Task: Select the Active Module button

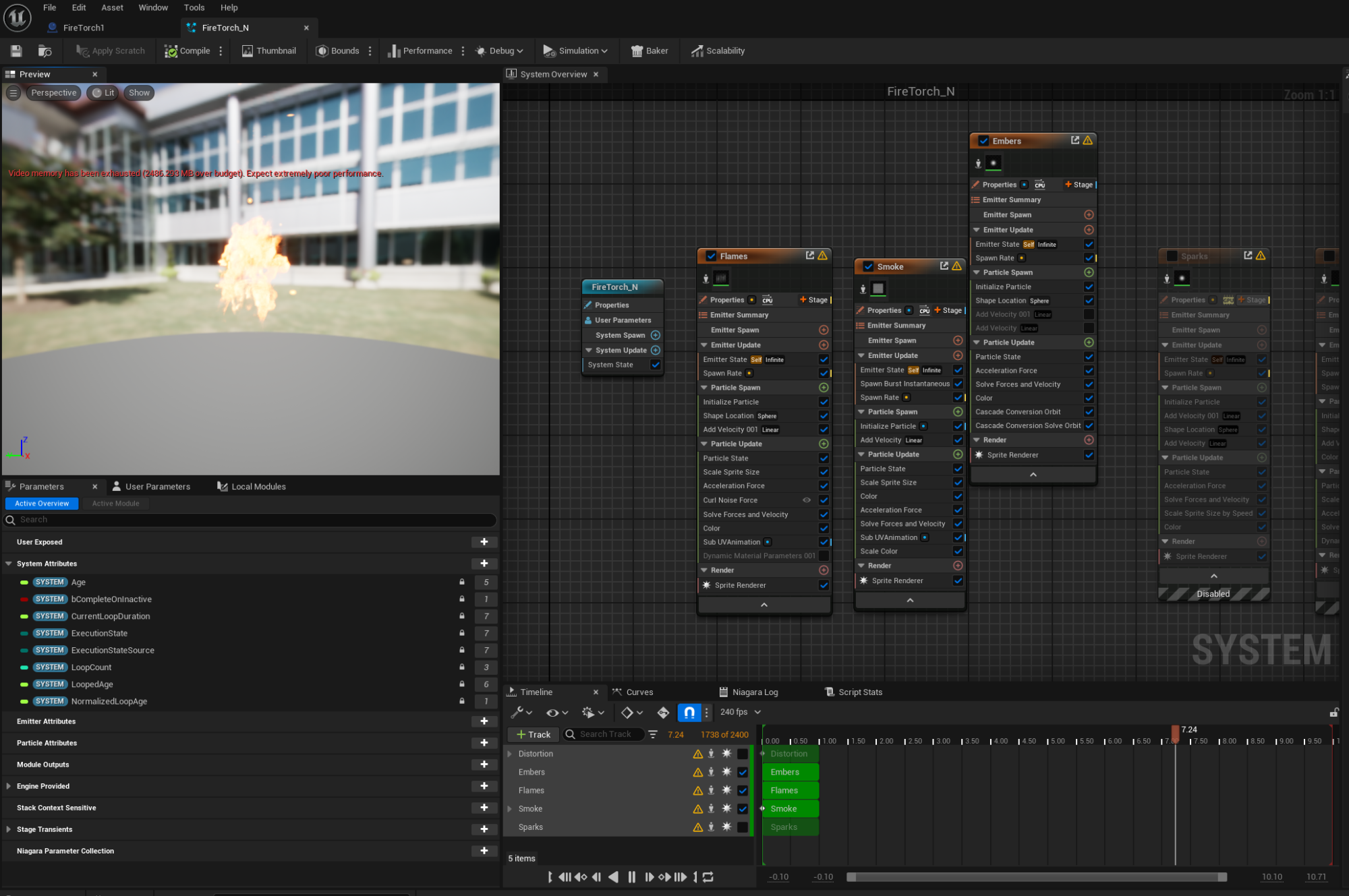Action: tap(115, 504)
